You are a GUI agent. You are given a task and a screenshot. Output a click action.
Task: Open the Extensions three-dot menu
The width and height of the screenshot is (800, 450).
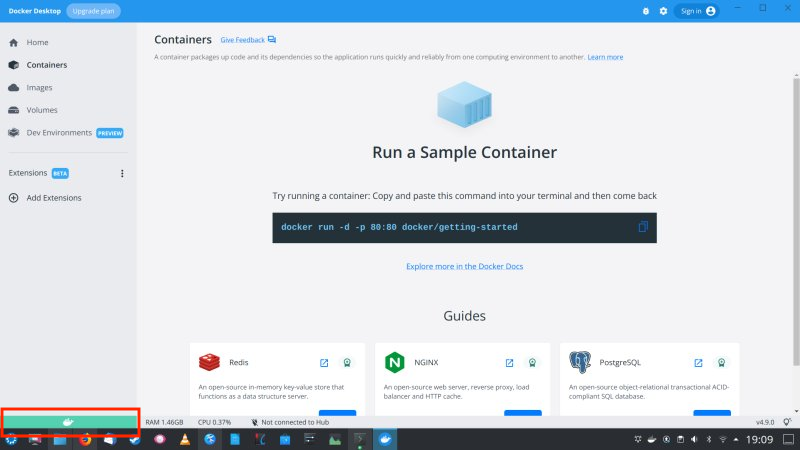[122, 173]
